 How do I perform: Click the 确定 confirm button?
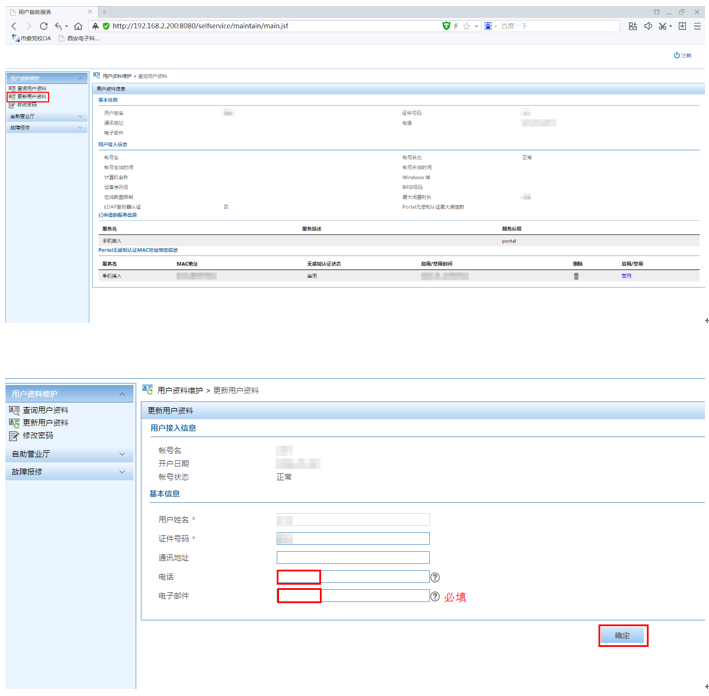point(622,636)
